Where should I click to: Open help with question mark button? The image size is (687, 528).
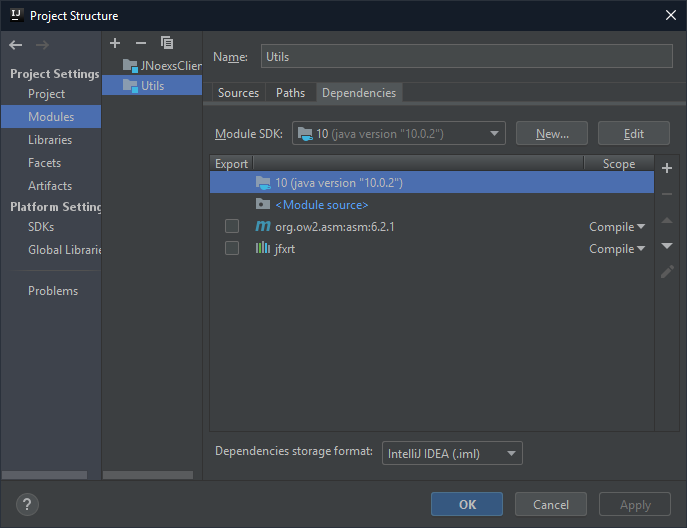click(x=27, y=504)
